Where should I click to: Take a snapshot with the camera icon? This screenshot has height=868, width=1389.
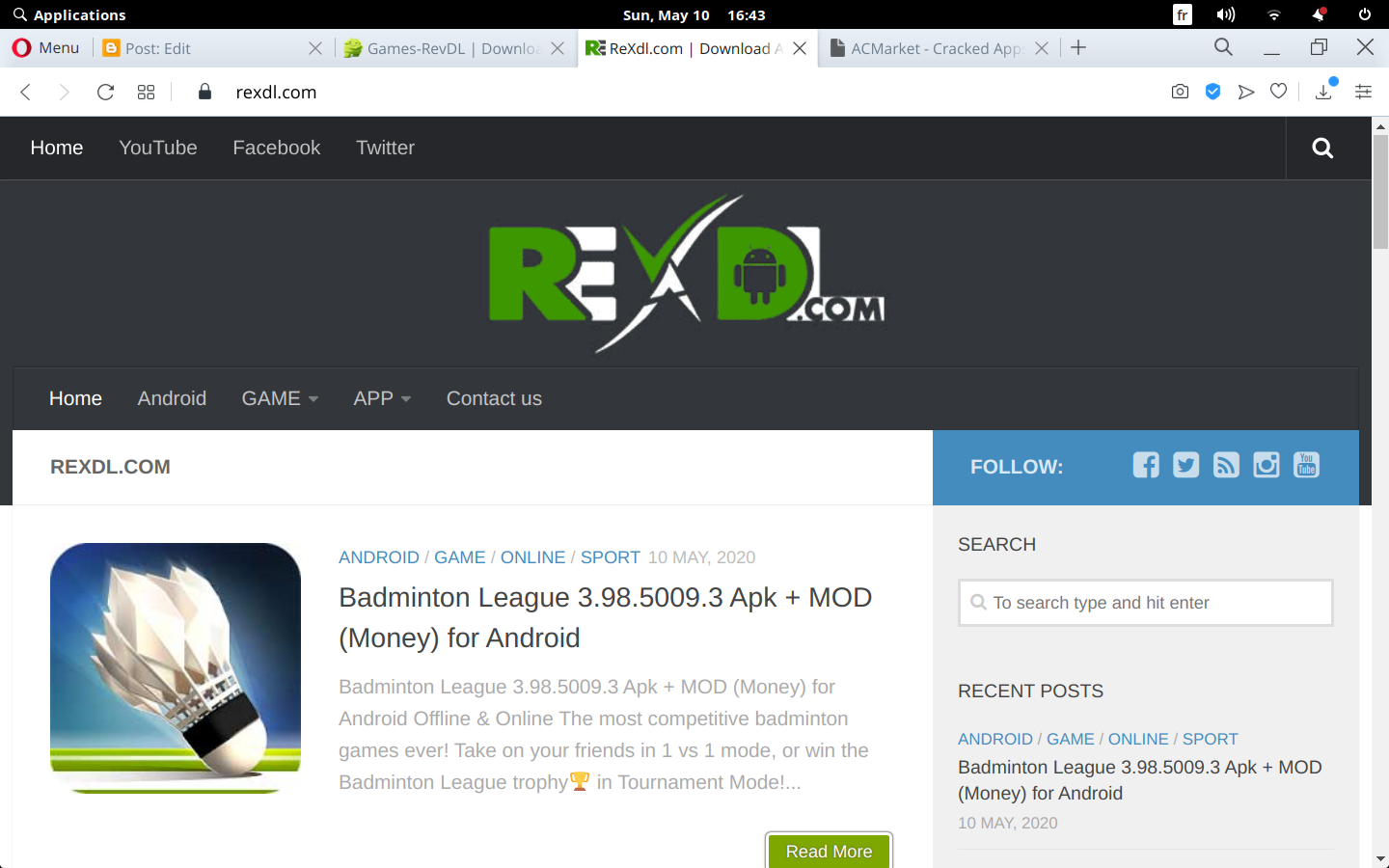point(1180,92)
